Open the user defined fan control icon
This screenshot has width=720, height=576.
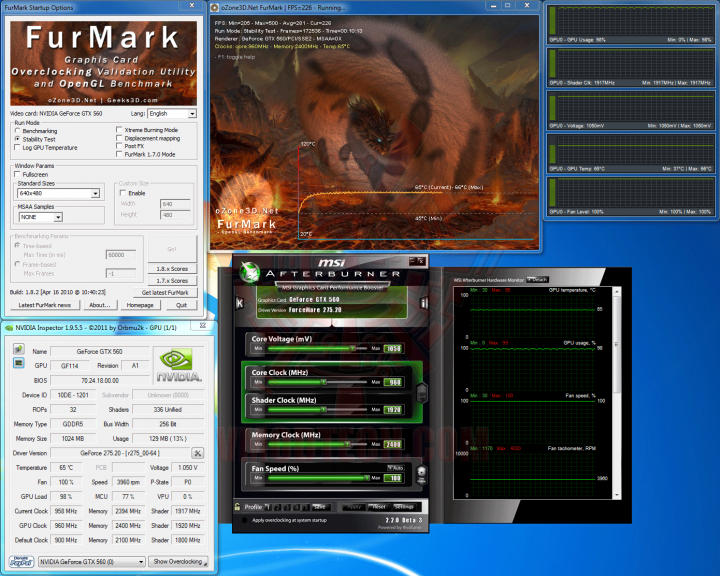(422, 475)
